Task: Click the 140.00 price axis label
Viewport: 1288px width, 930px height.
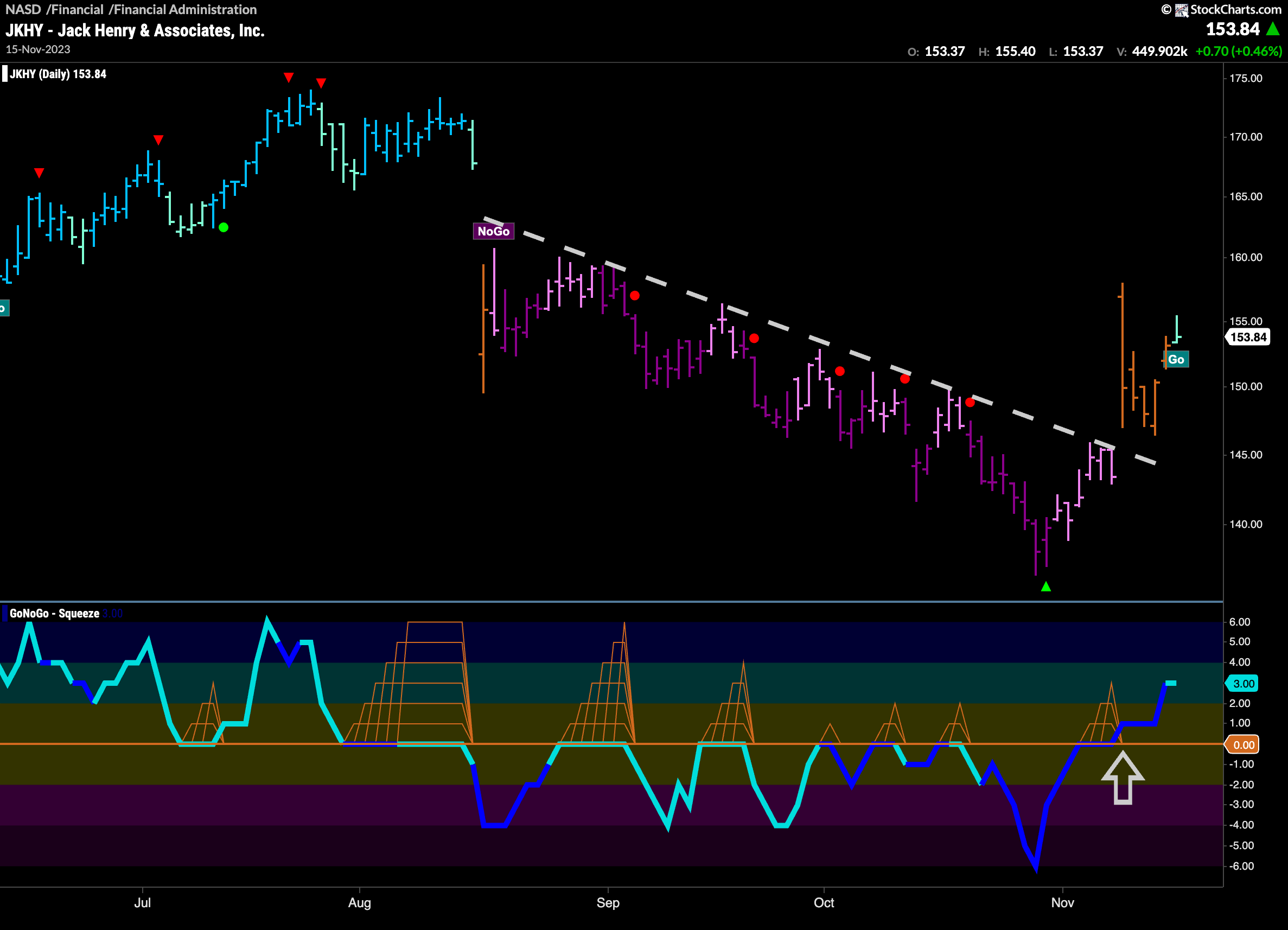Action: (x=1246, y=524)
